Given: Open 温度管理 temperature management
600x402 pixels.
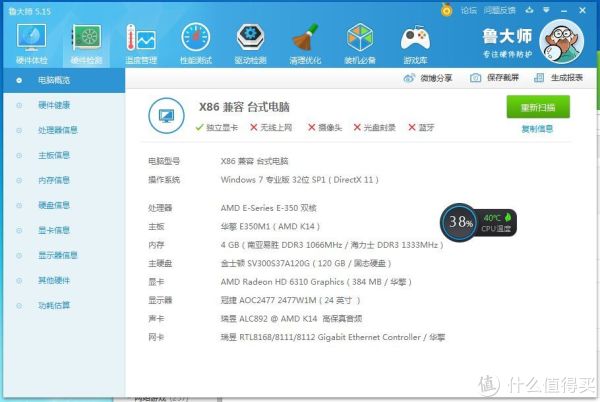Looking at the screenshot, I should [141, 43].
